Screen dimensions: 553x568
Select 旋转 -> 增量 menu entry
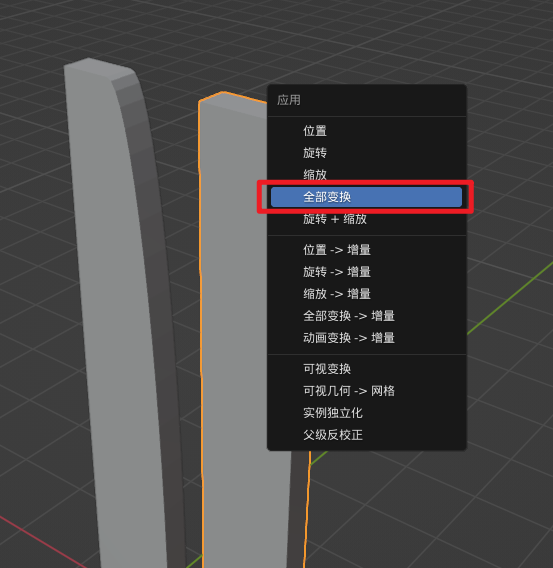tap(366, 272)
